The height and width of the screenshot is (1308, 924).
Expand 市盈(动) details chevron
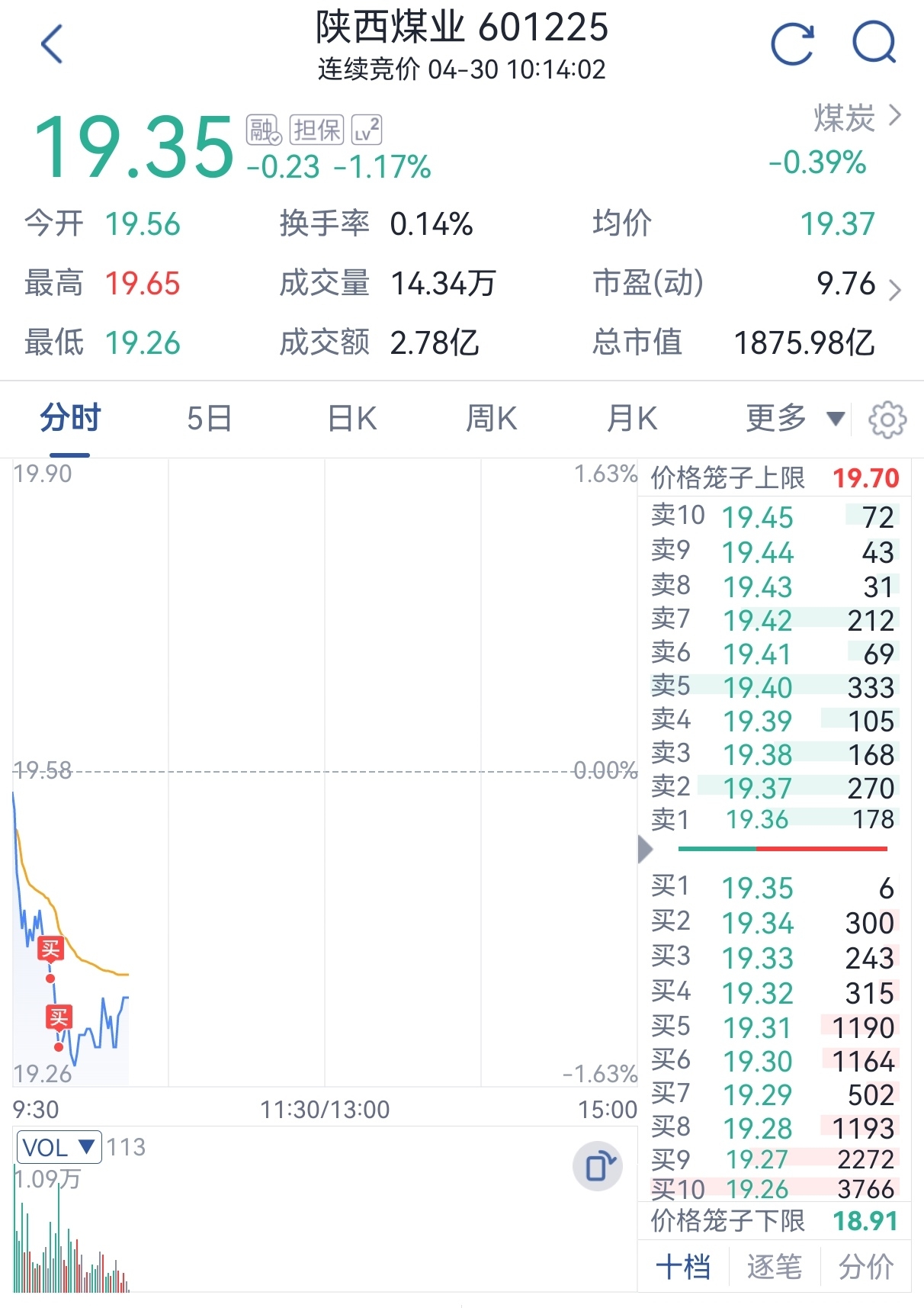pos(894,290)
